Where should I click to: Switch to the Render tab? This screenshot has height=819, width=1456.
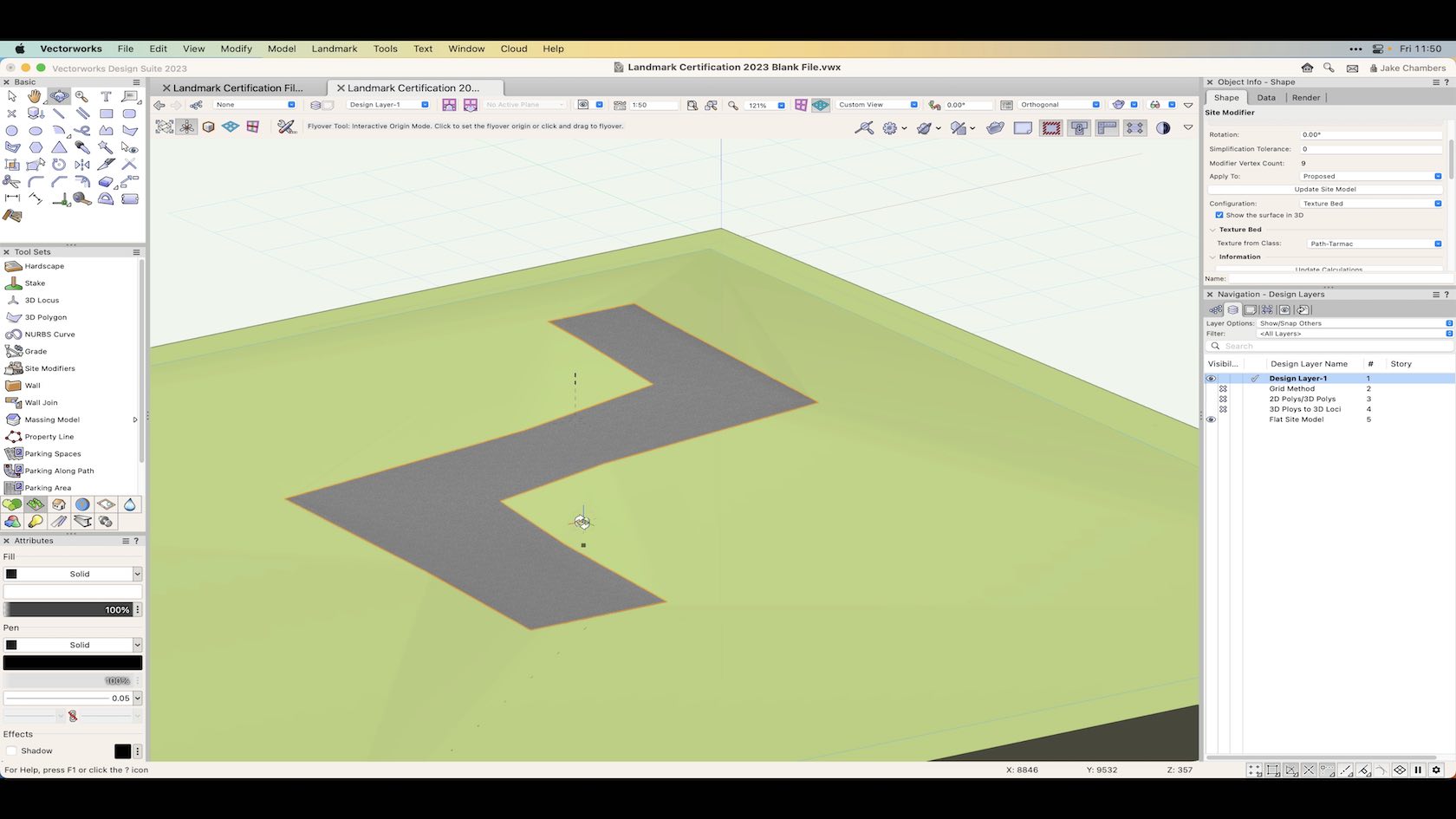point(1306,97)
